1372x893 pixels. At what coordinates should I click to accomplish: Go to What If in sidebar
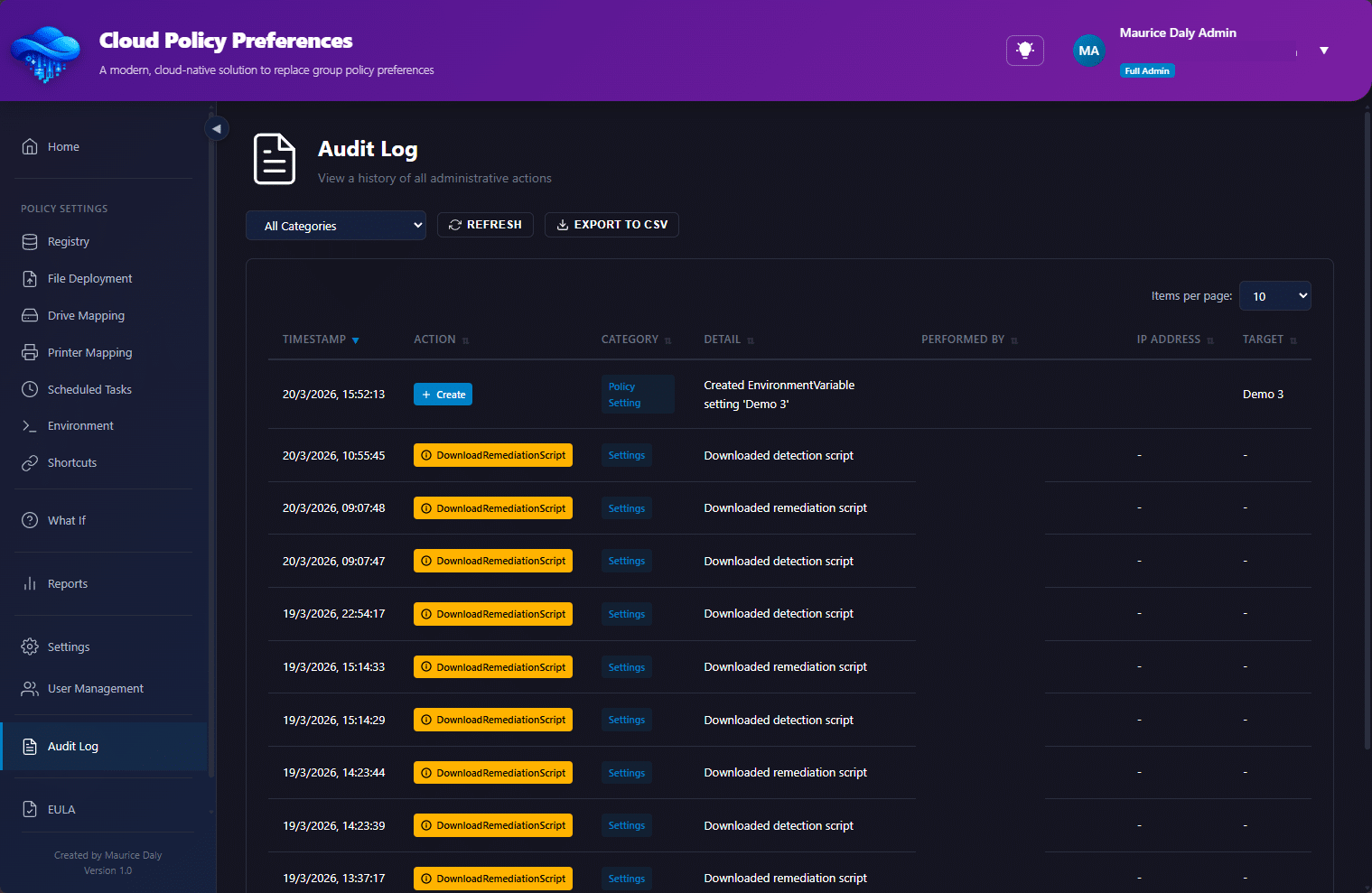click(x=67, y=521)
